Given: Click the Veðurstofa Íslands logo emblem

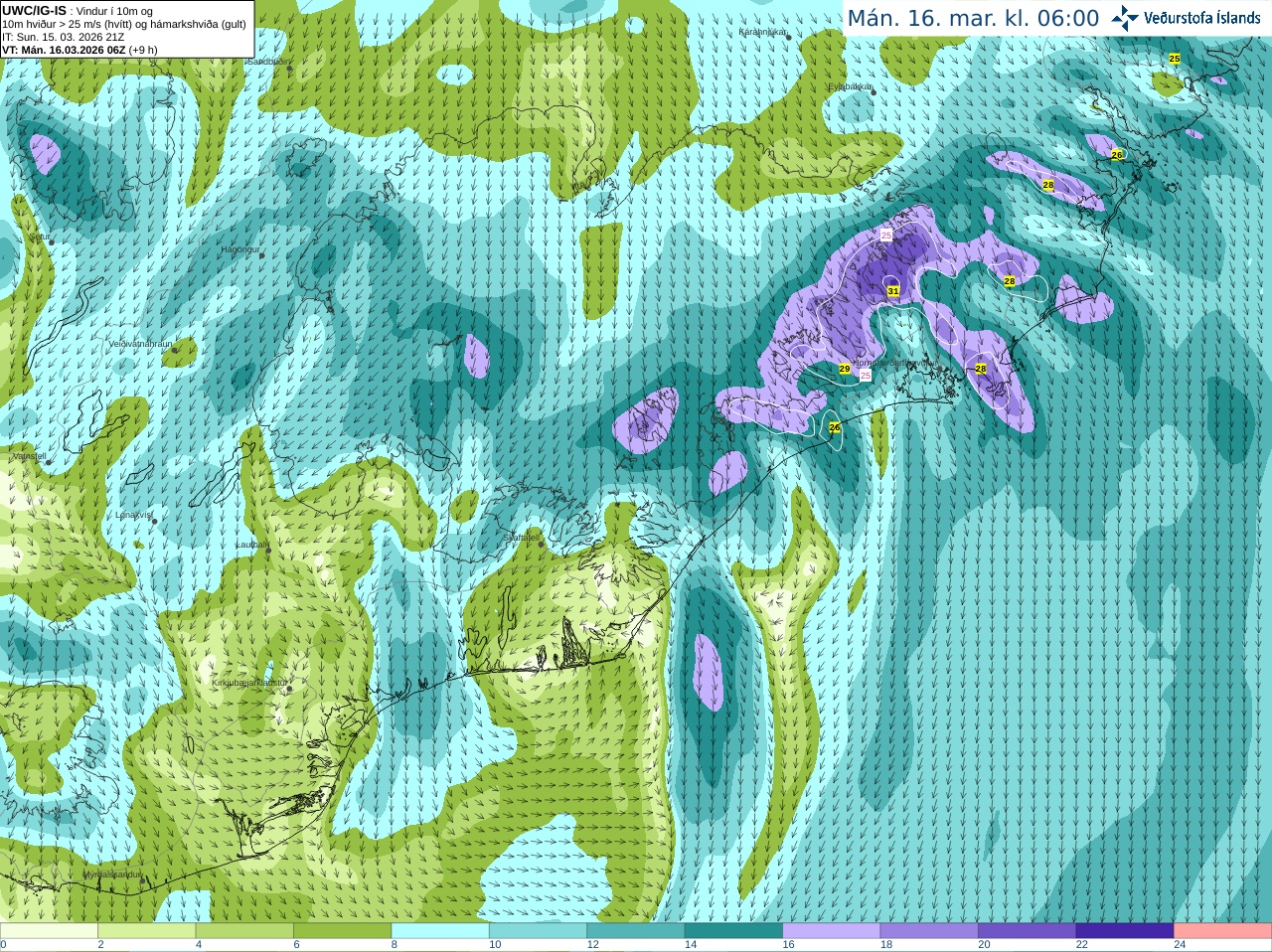Looking at the screenshot, I should click(1125, 18).
